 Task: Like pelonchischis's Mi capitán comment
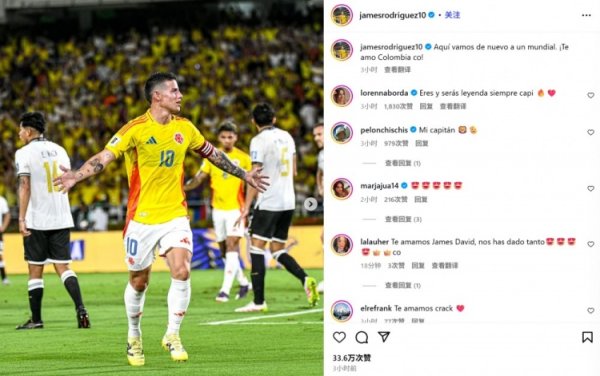coord(591,132)
